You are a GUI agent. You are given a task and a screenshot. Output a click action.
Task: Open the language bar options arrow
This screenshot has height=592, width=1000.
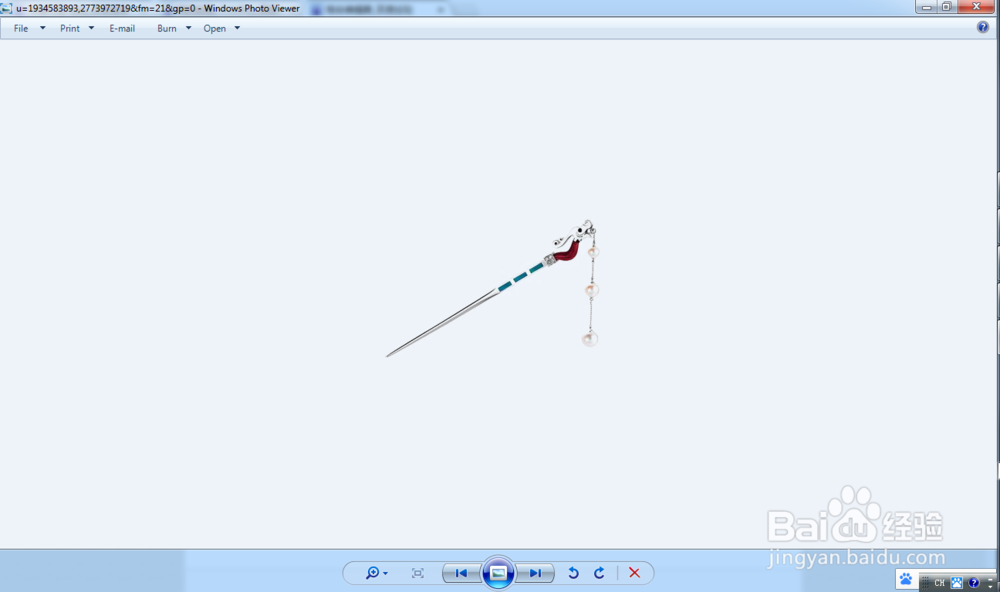[990, 586]
